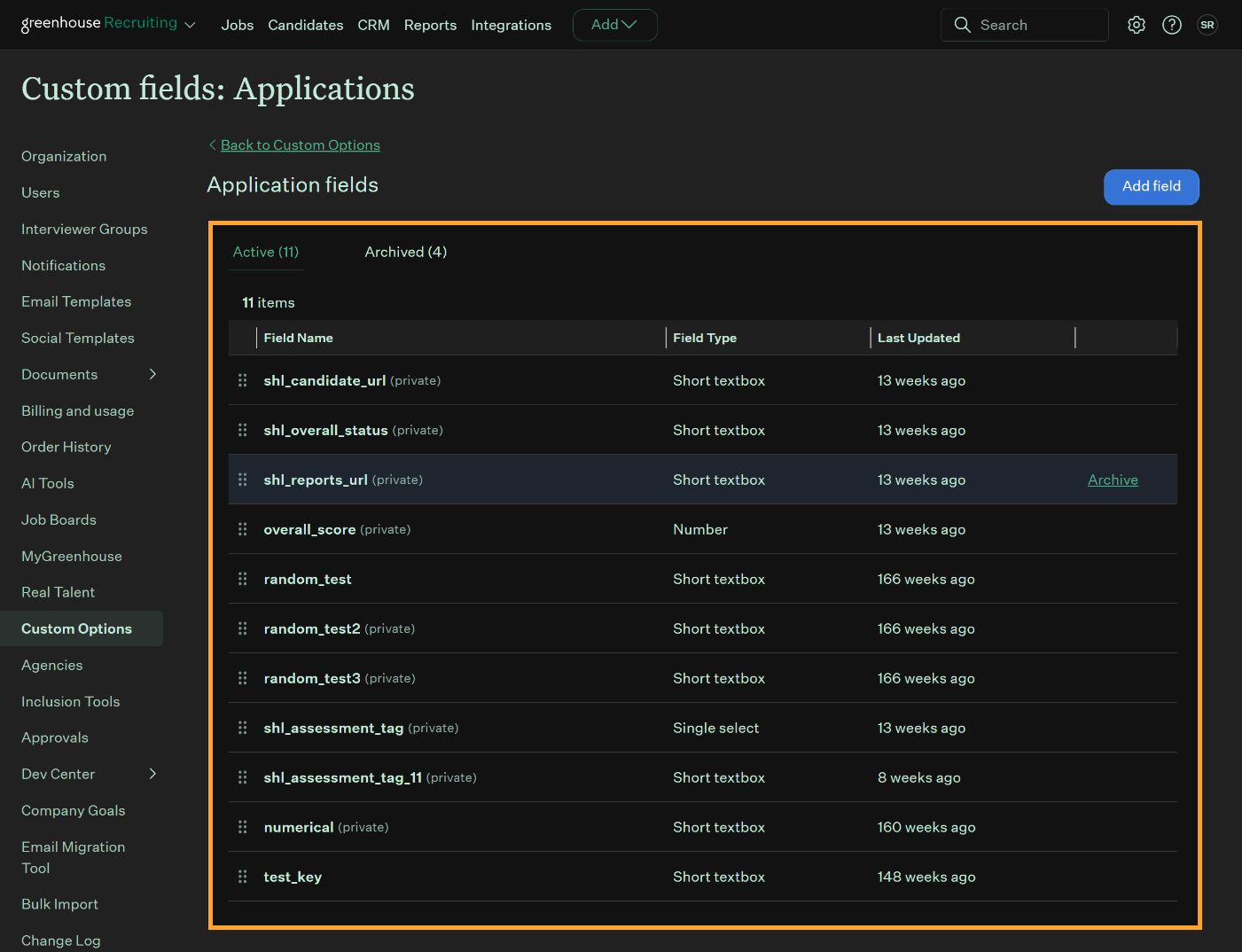Open Email Migration Tool in the sidebar
Image resolution: width=1242 pixels, height=952 pixels.
(x=74, y=857)
